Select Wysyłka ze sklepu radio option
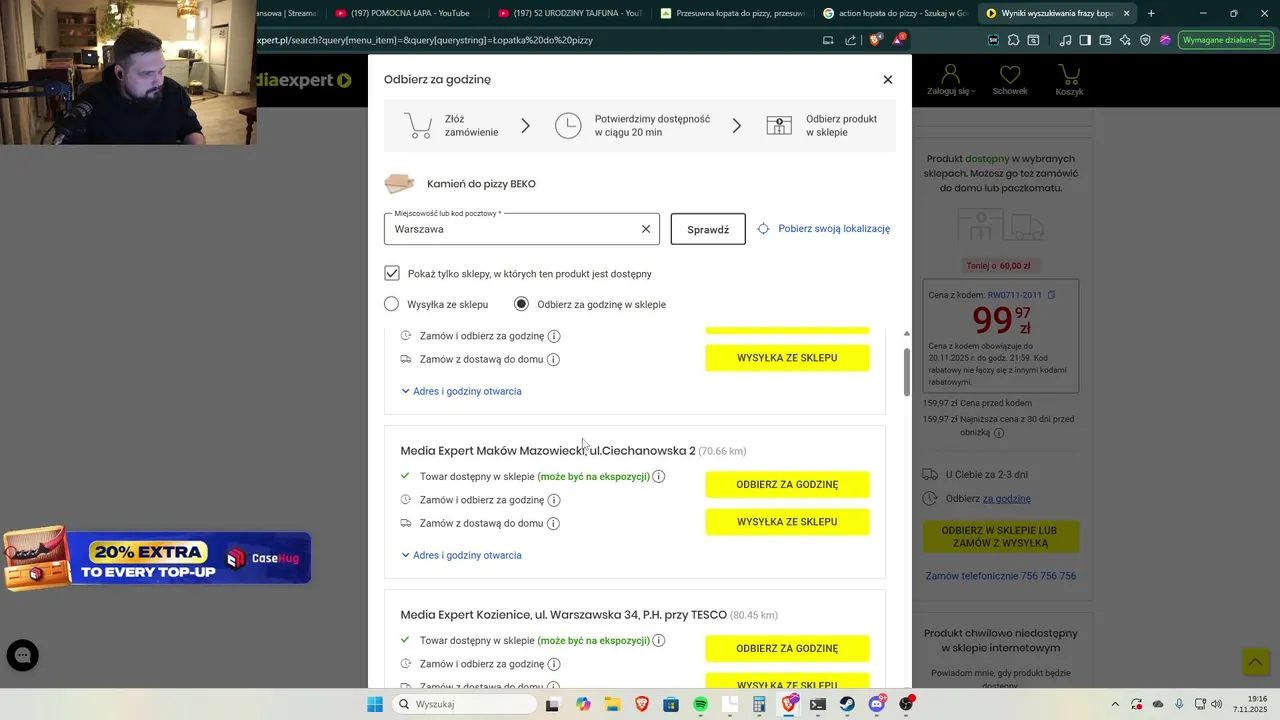The width and height of the screenshot is (1280, 720). (391, 304)
